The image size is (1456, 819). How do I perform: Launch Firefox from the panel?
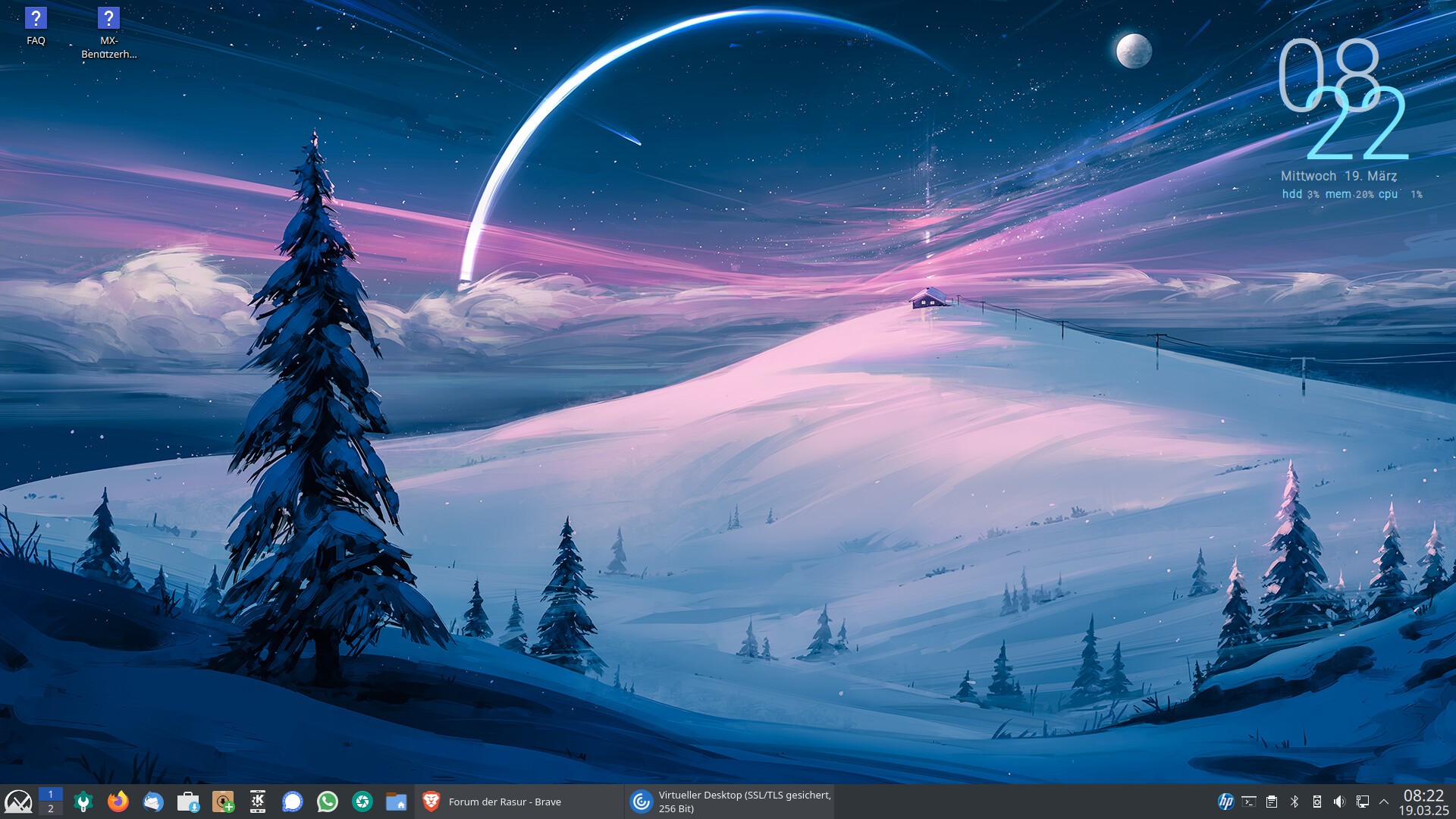(x=118, y=802)
